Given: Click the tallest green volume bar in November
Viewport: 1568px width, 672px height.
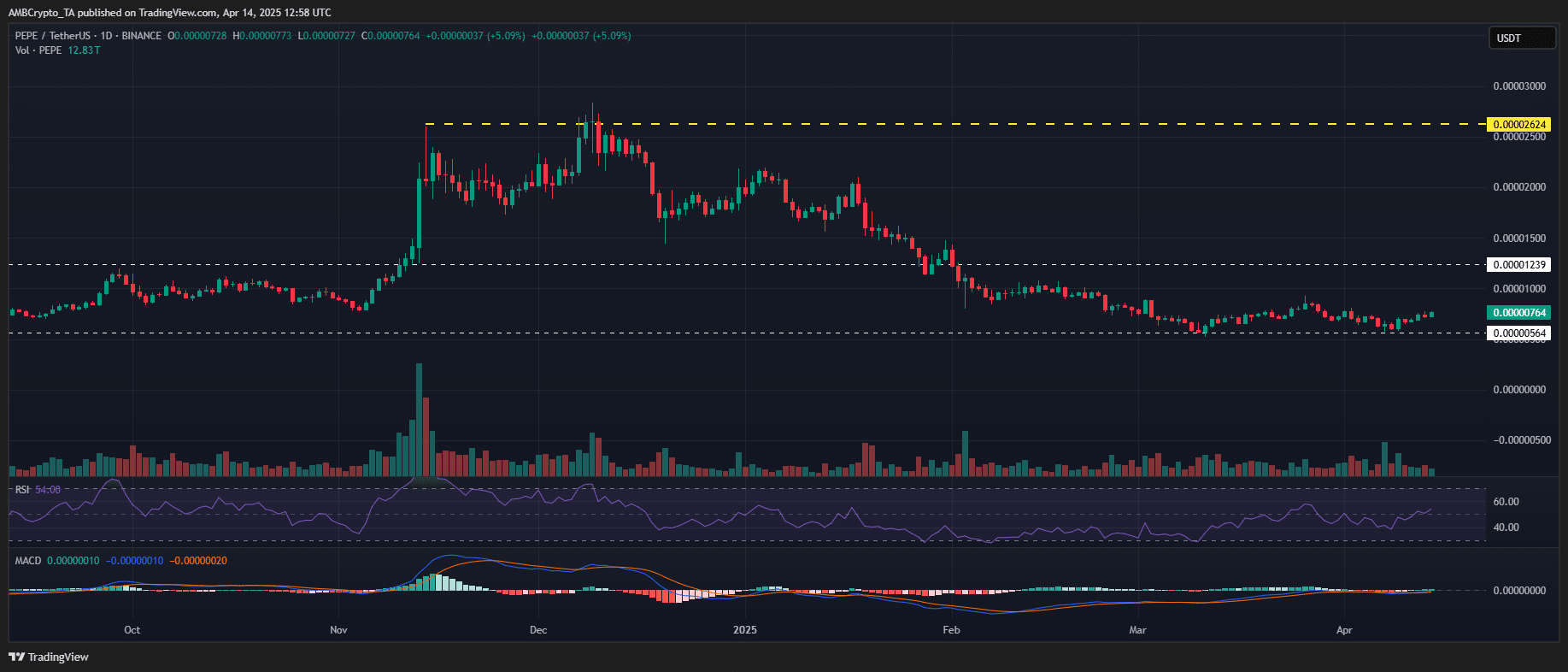Looking at the screenshot, I should point(419,420).
